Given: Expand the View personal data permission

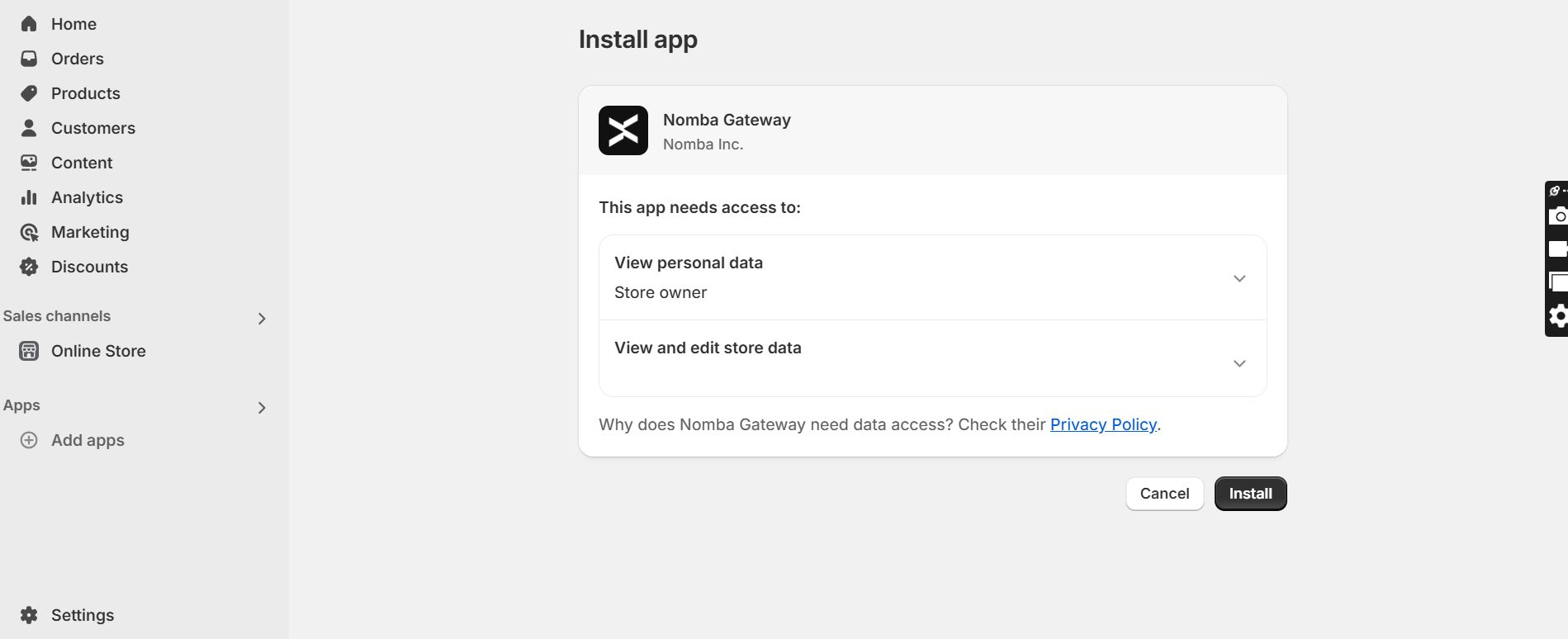Looking at the screenshot, I should tap(1239, 278).
